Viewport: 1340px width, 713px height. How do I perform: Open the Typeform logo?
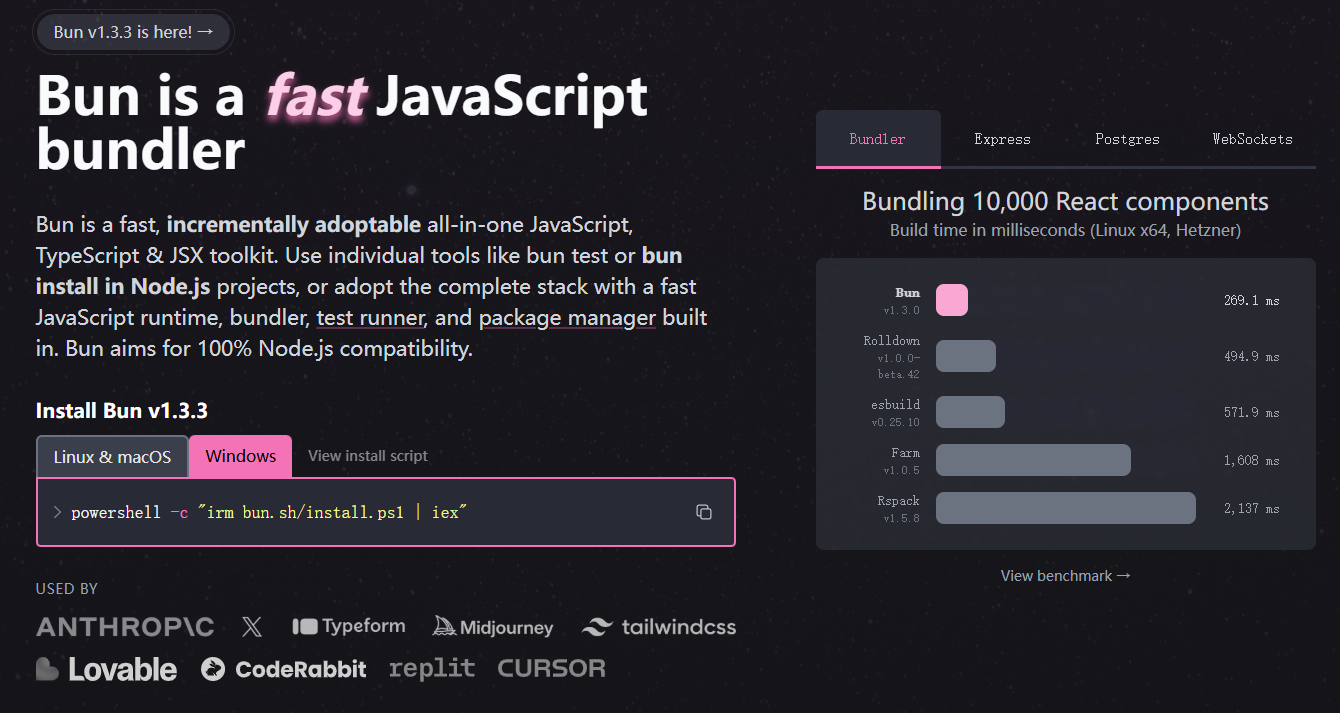click(349, 626)
